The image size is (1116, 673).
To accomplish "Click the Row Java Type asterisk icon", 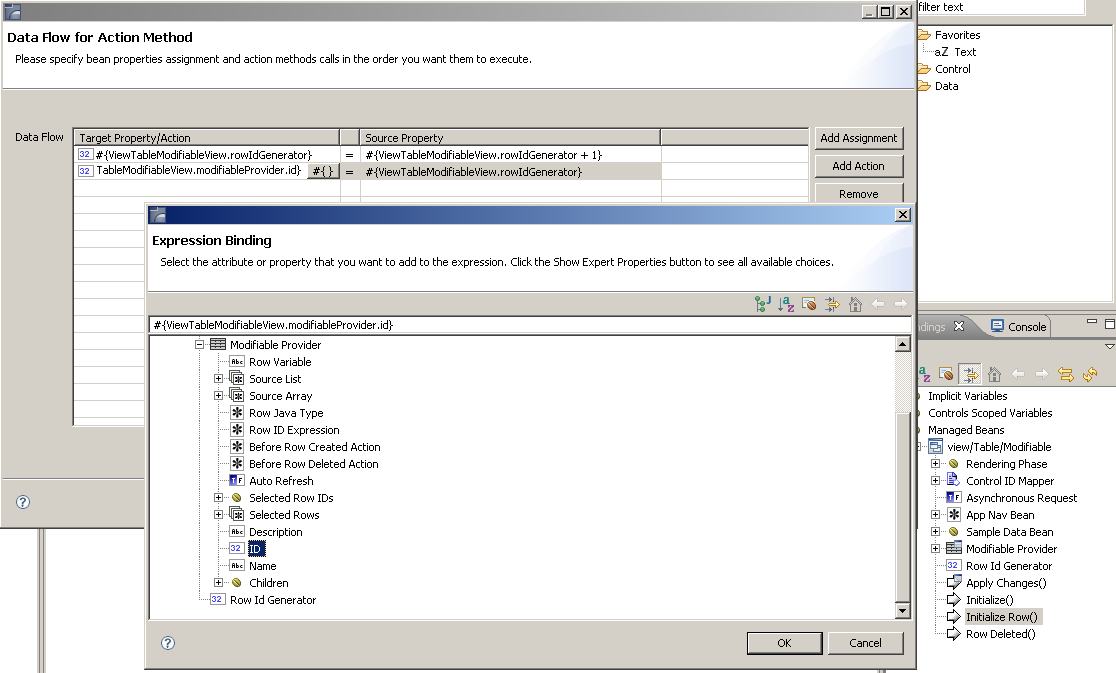I will [237, 413].
